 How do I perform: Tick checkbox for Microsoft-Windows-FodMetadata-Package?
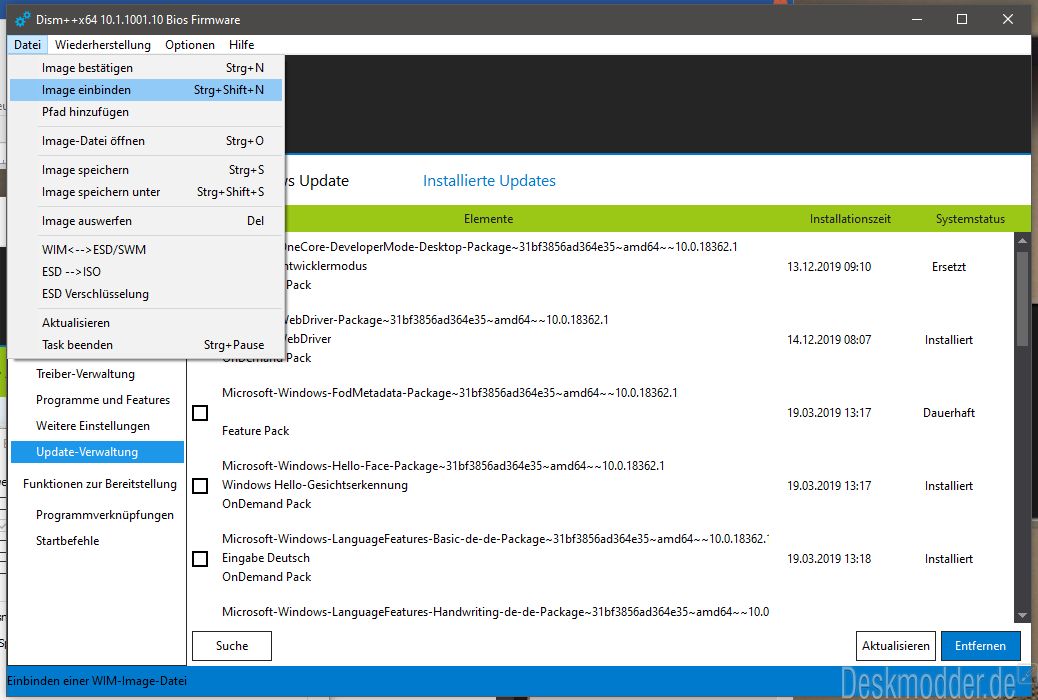coord(200,413)
